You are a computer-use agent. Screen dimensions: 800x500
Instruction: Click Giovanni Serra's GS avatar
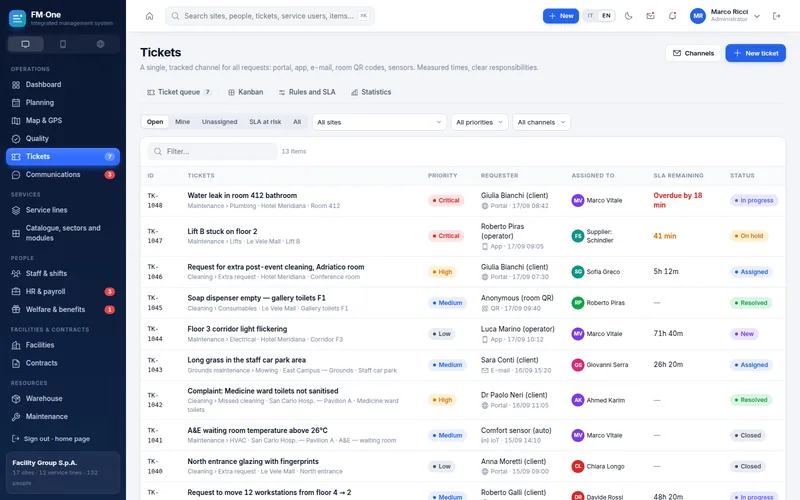tap(578, 365)
